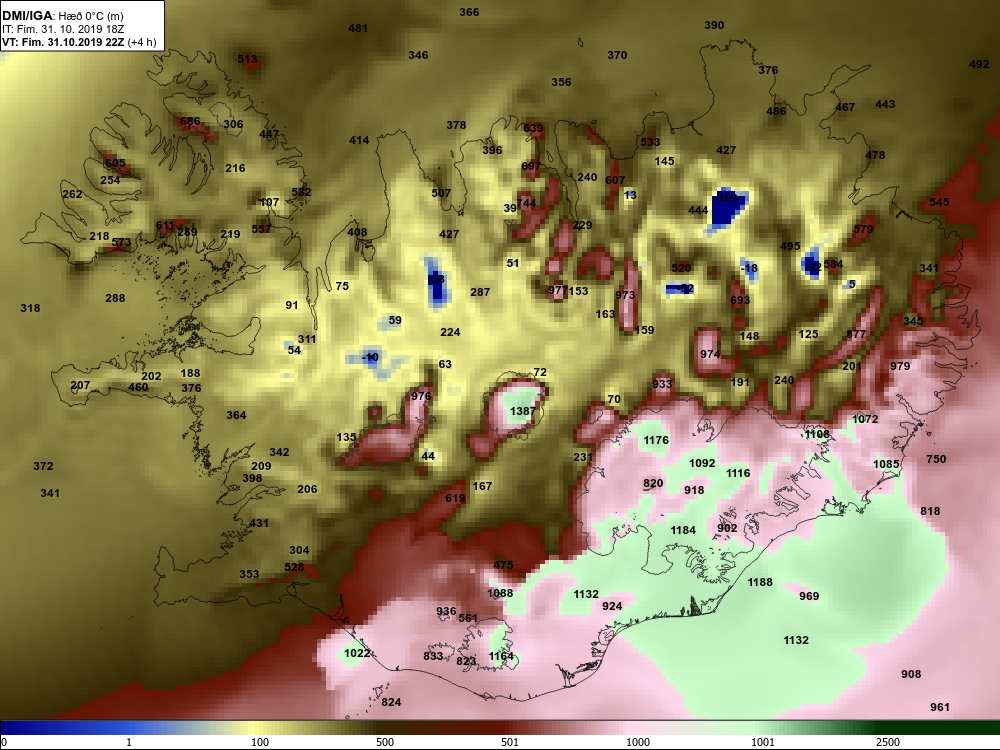
Task: Click the map value '877'
Action: (857, 334)
